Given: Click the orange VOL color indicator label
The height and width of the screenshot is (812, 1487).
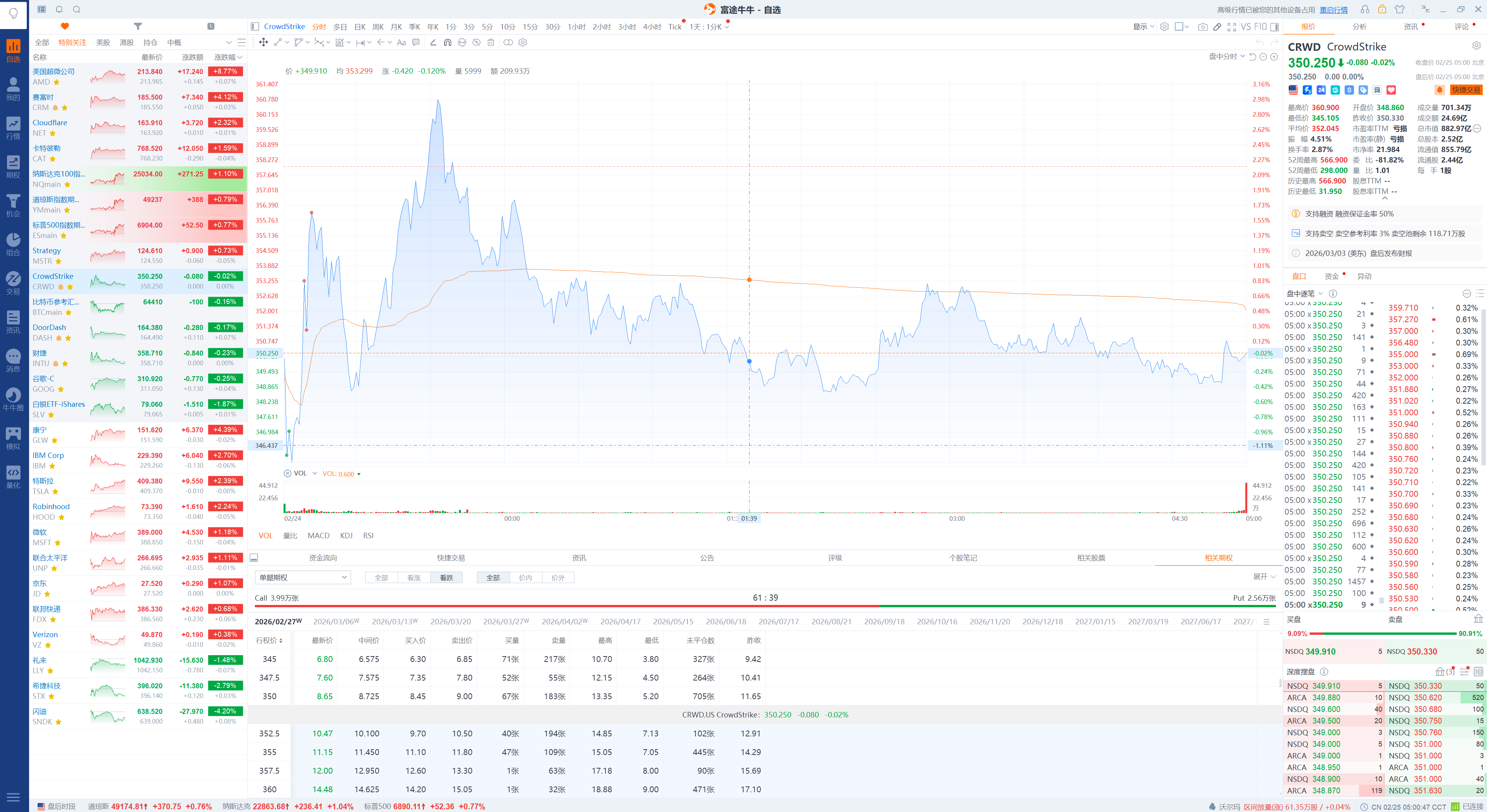Looking at the screenshot, I should [338, 474].
